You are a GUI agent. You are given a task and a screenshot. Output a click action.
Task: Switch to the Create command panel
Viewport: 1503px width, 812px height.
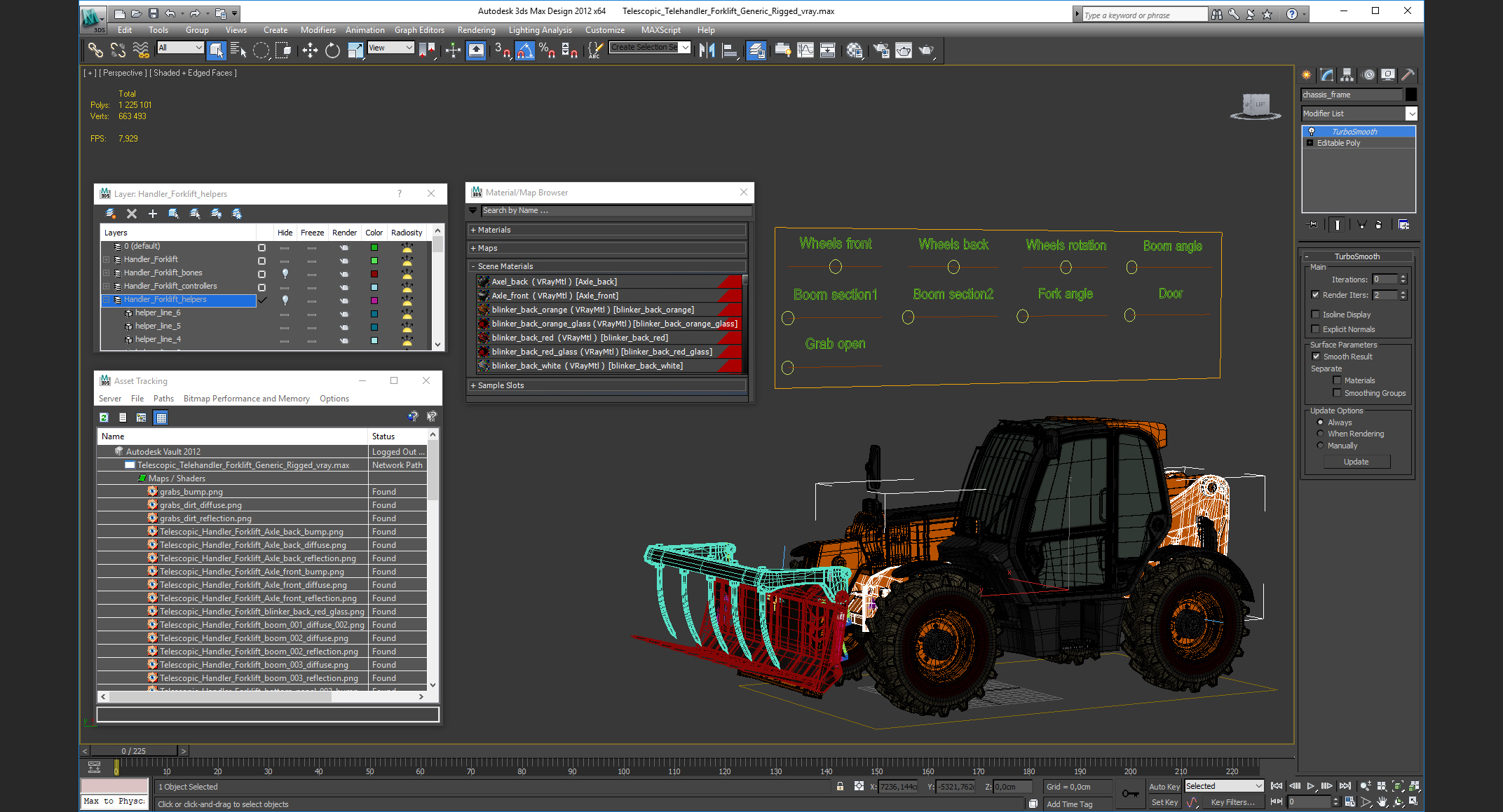(1306, 75)
